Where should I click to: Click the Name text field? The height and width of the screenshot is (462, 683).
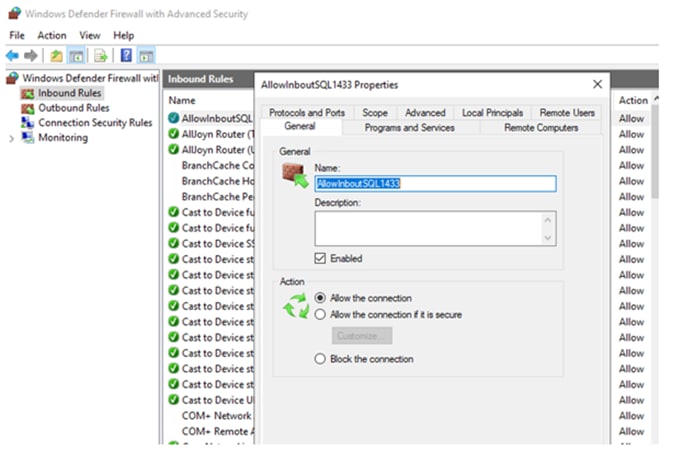pos(435,183)
